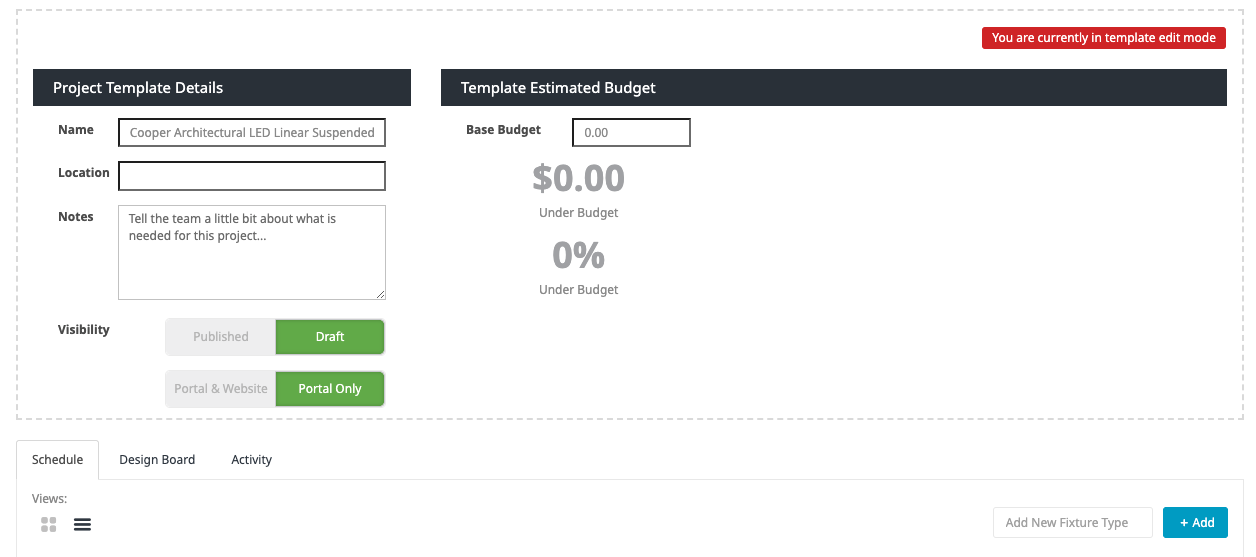This screenshot has height=557, width=1256.
Task: Focus the template Name field
Action: pyautogui.click(x=251, y=132)
